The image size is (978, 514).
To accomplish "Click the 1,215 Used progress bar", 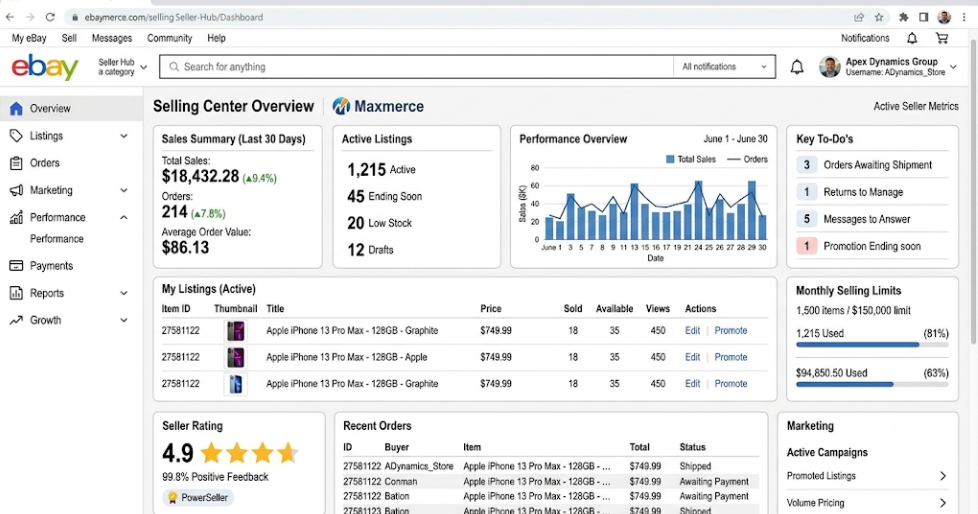I will 872,344.
